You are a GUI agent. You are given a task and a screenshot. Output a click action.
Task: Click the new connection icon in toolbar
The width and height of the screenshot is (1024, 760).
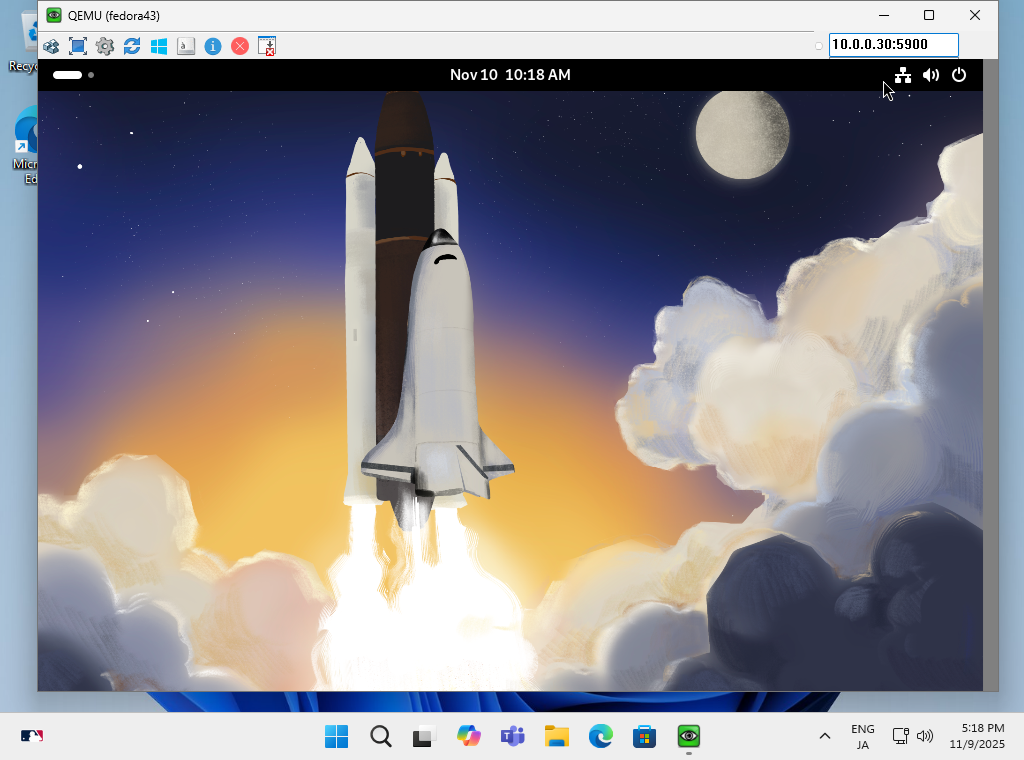point(51,46)
